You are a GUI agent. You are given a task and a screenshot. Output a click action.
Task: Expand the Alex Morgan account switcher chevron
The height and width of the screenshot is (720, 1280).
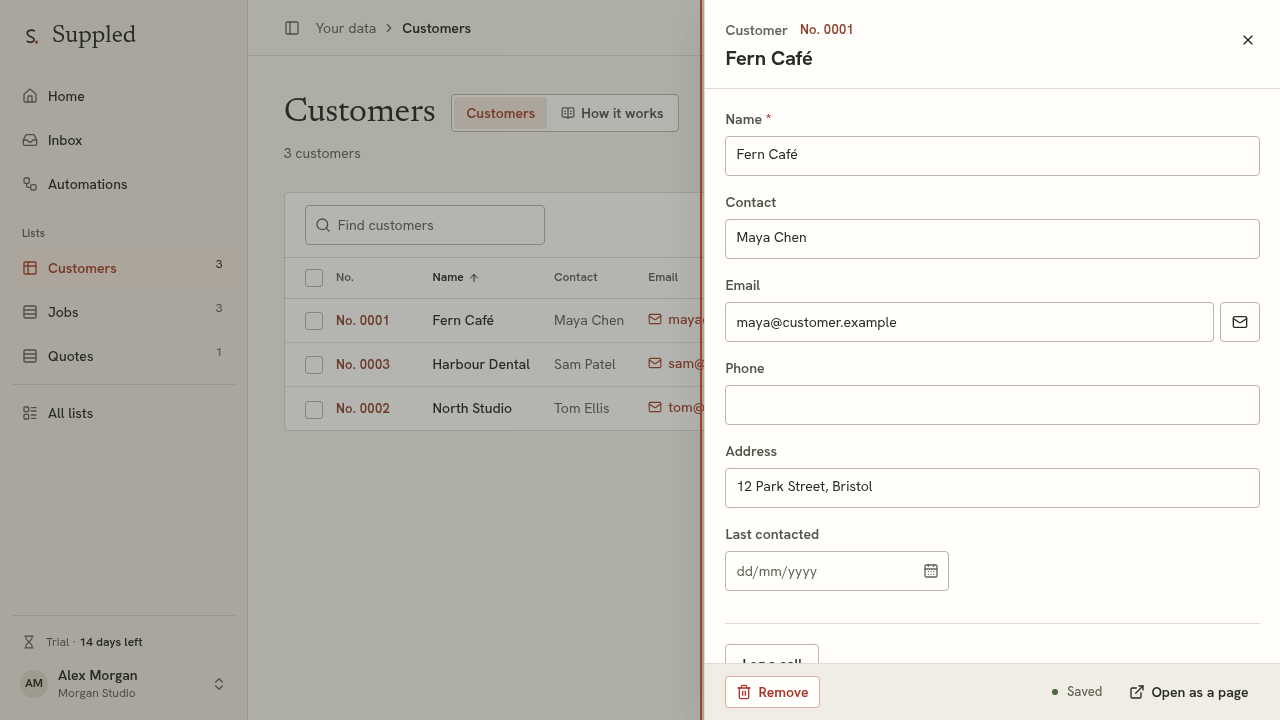(x=219, y=684)
